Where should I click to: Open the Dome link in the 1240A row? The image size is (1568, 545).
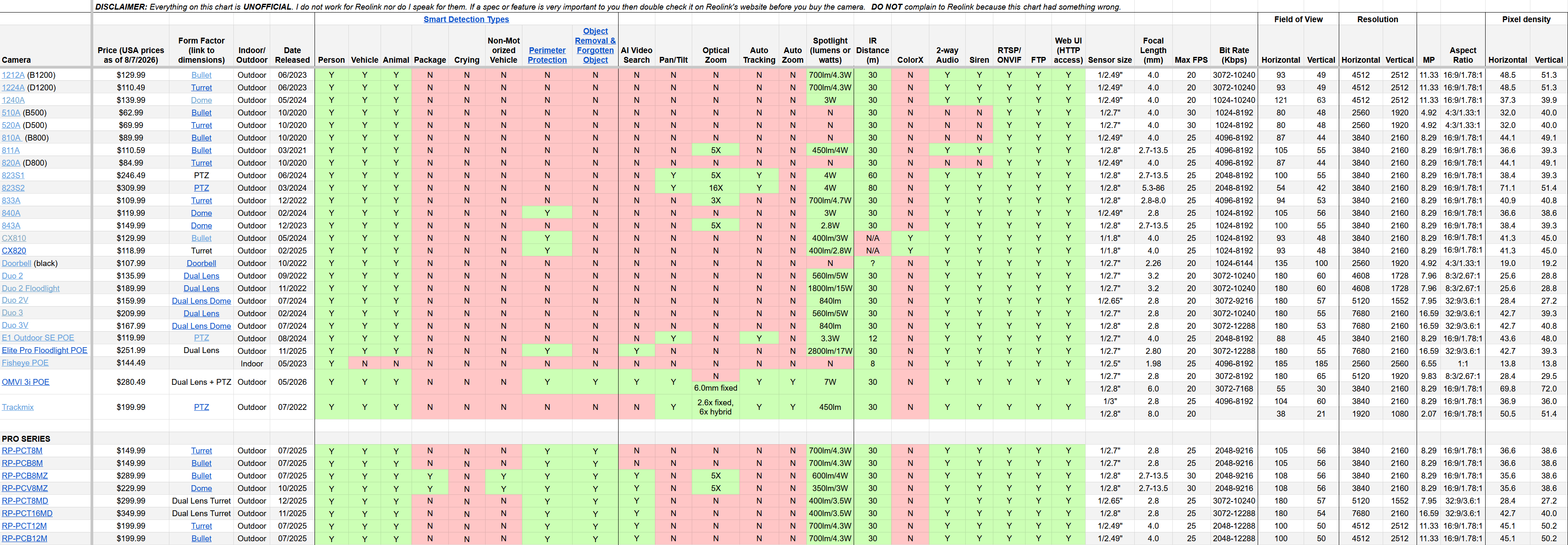[202, 100]
